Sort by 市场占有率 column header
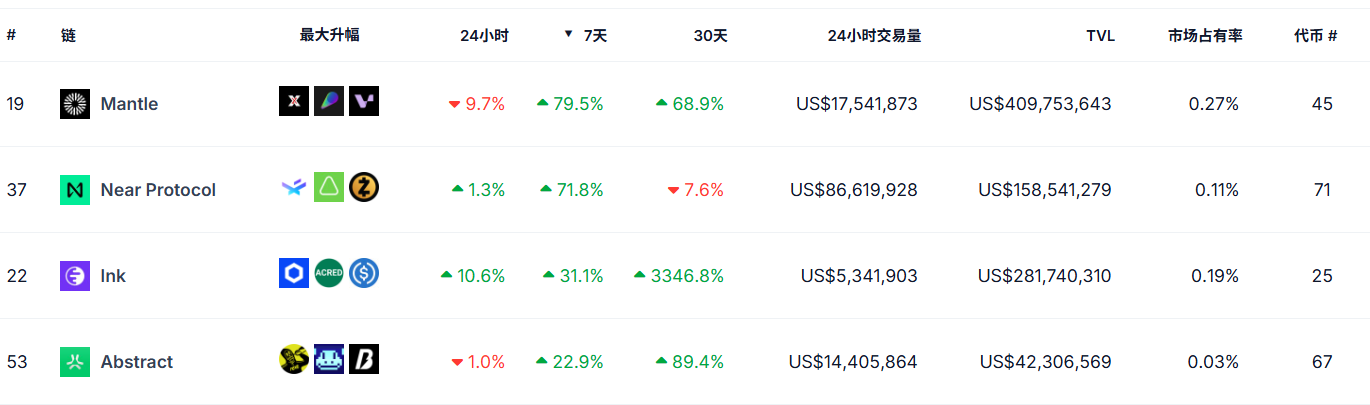This screenshot has height=405, width=1370. click(x=1205, y=35)
